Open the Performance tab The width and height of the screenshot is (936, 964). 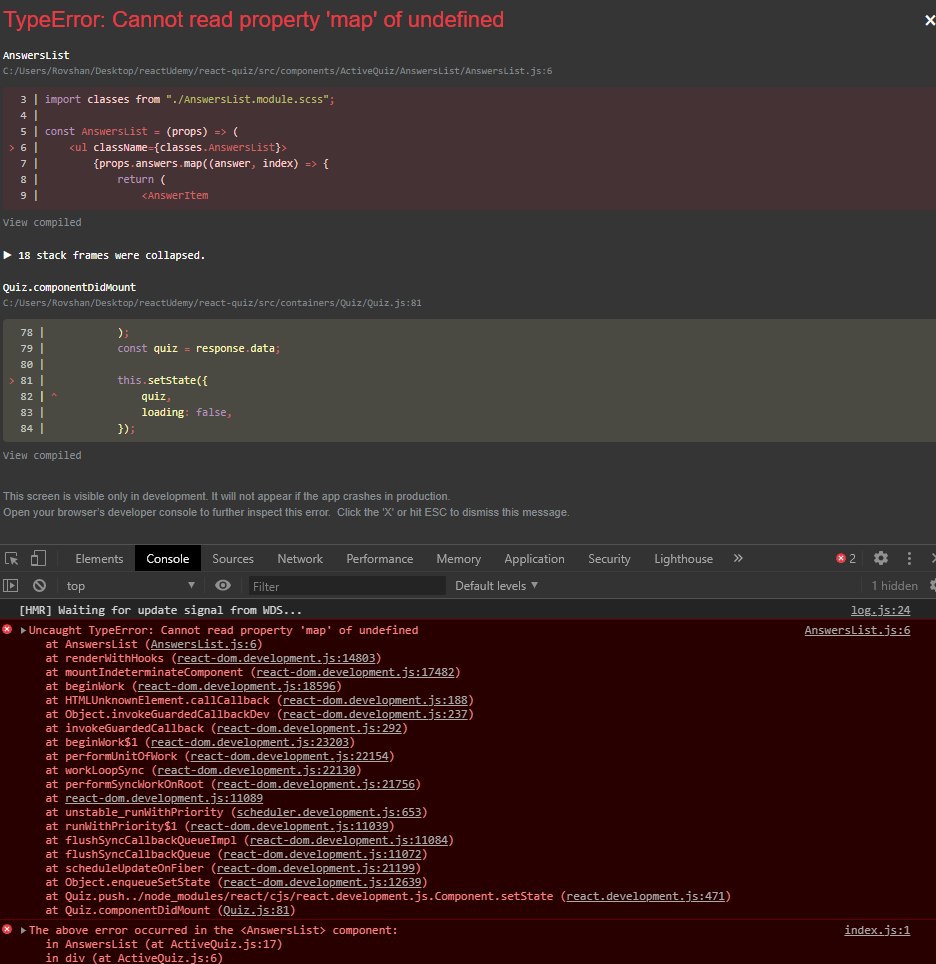[x=379, y=558]
